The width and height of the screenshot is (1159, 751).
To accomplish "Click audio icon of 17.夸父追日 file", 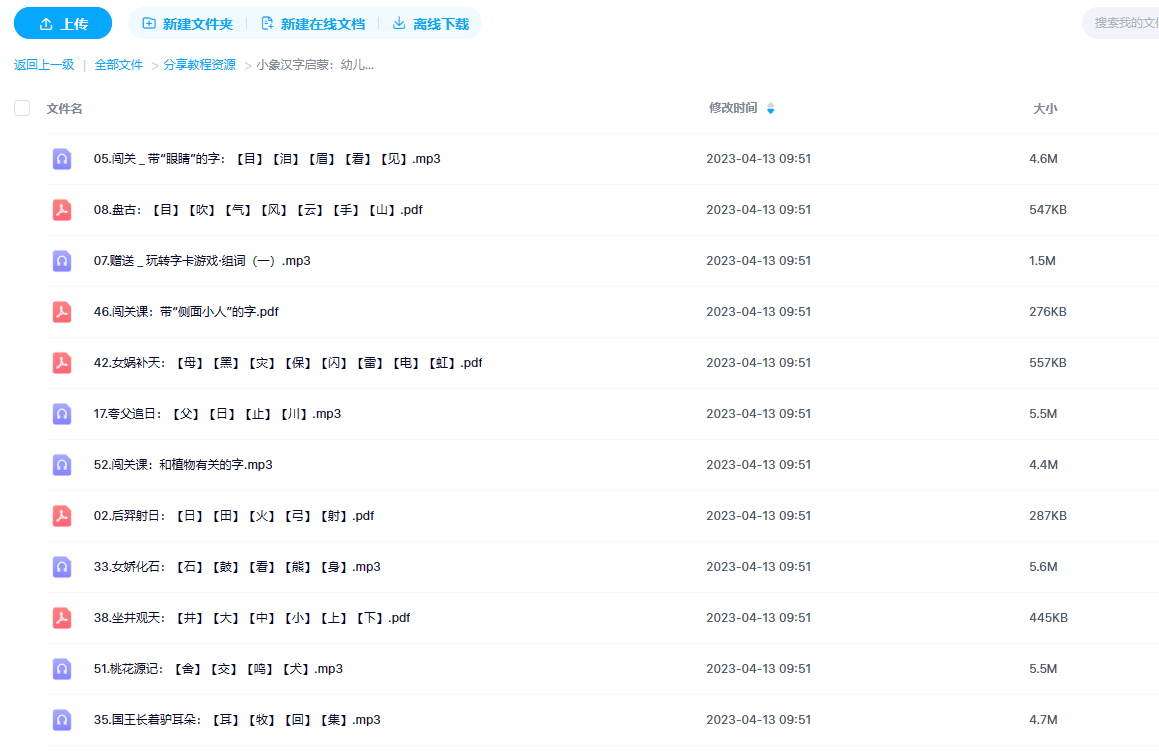I will tap(62, 414).
